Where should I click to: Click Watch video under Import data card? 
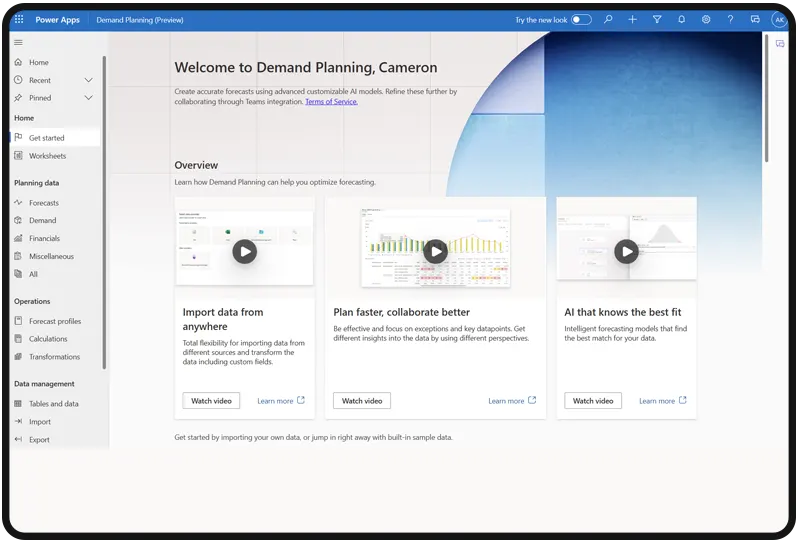[211, 401]
